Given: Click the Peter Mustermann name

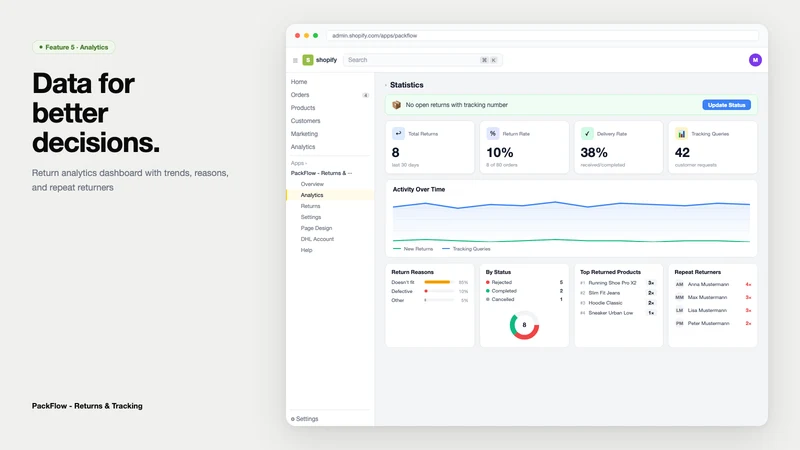Looking at the screenshot, I should tap(709, 323).
